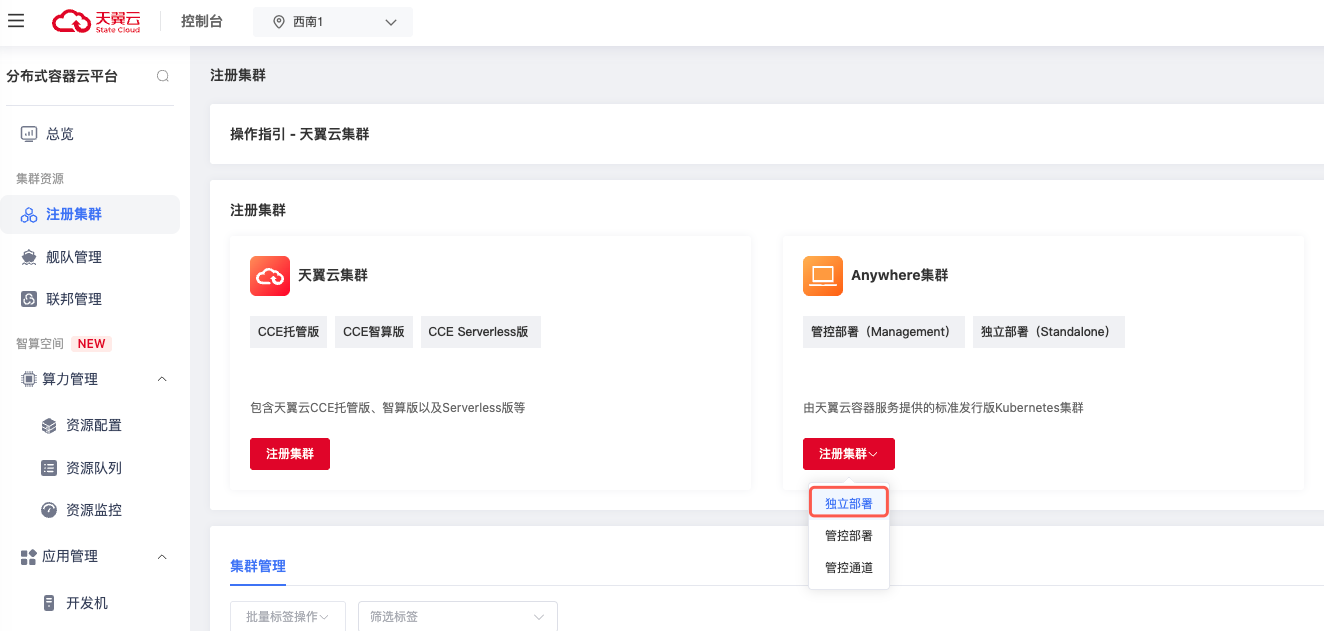Click the NEW badge beside 智算空间
Viewport: 1324px width, 631px height.
pyautogui.click(x=91, y=344)
